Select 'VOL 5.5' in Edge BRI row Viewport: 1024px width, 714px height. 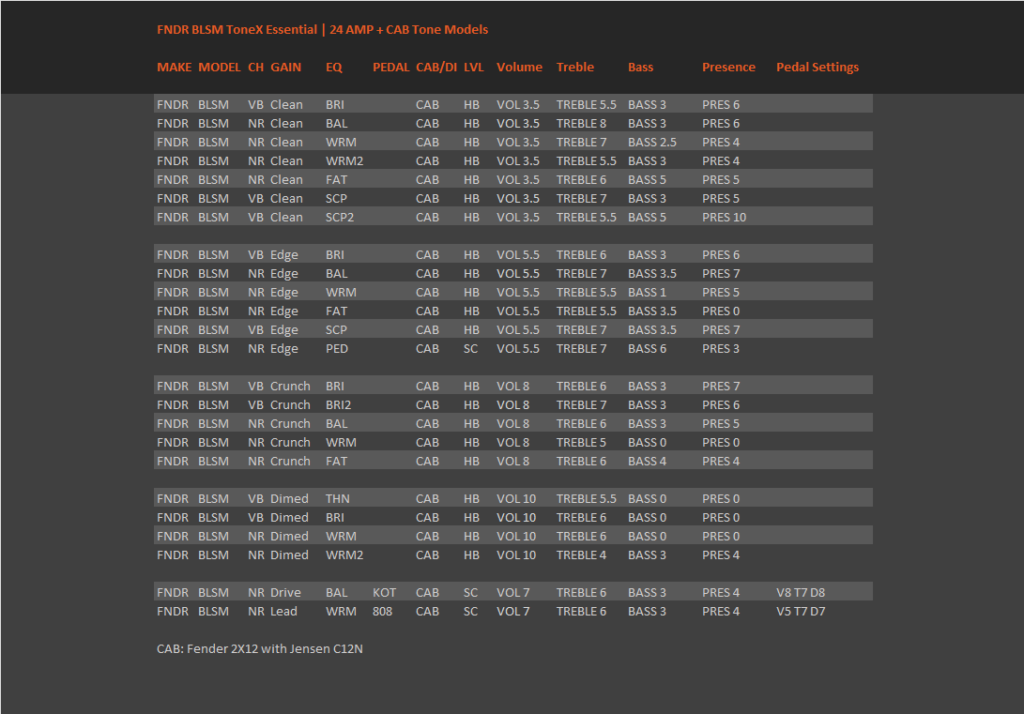point(518,255)
